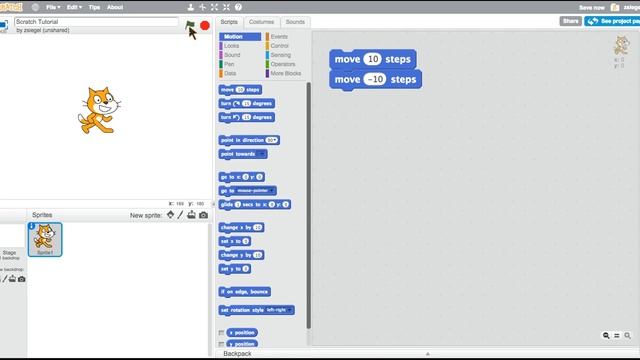Upload backdrop from file
The height and width of the screenshot is (360, 640).
(x=12, y=279)
